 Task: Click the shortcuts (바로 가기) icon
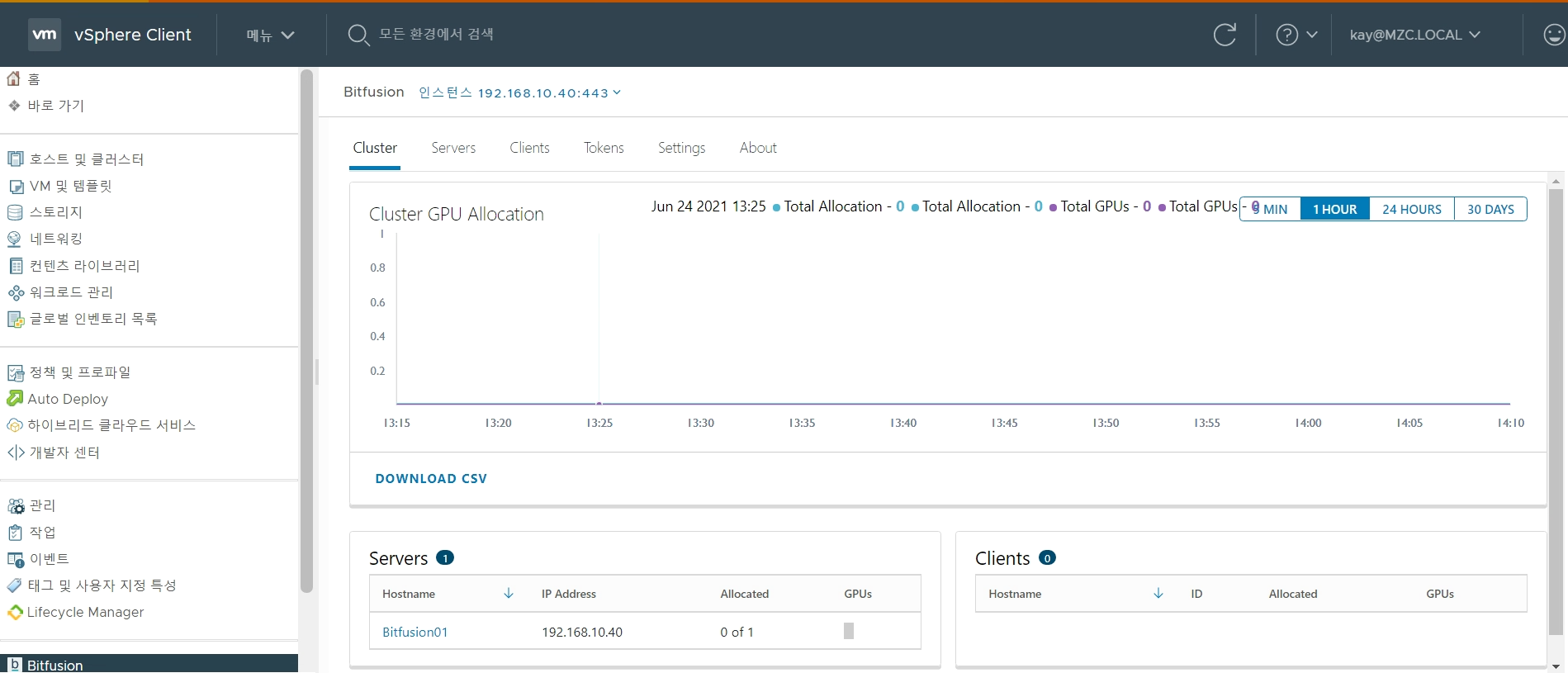(14, 106)
